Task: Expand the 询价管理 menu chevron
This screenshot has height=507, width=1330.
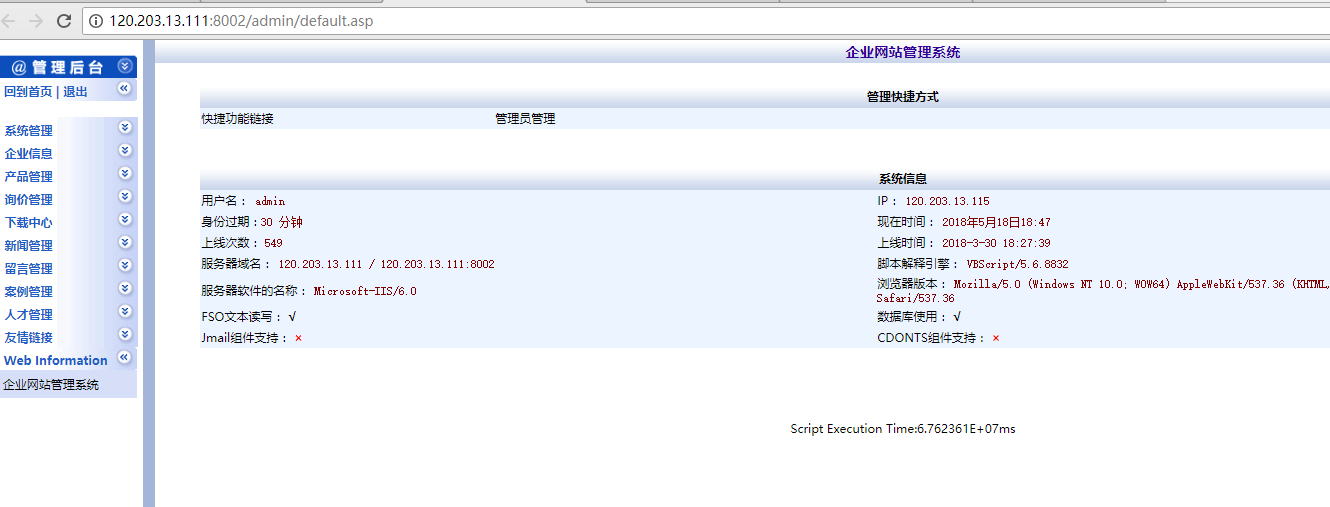Action: coord(125,196)
